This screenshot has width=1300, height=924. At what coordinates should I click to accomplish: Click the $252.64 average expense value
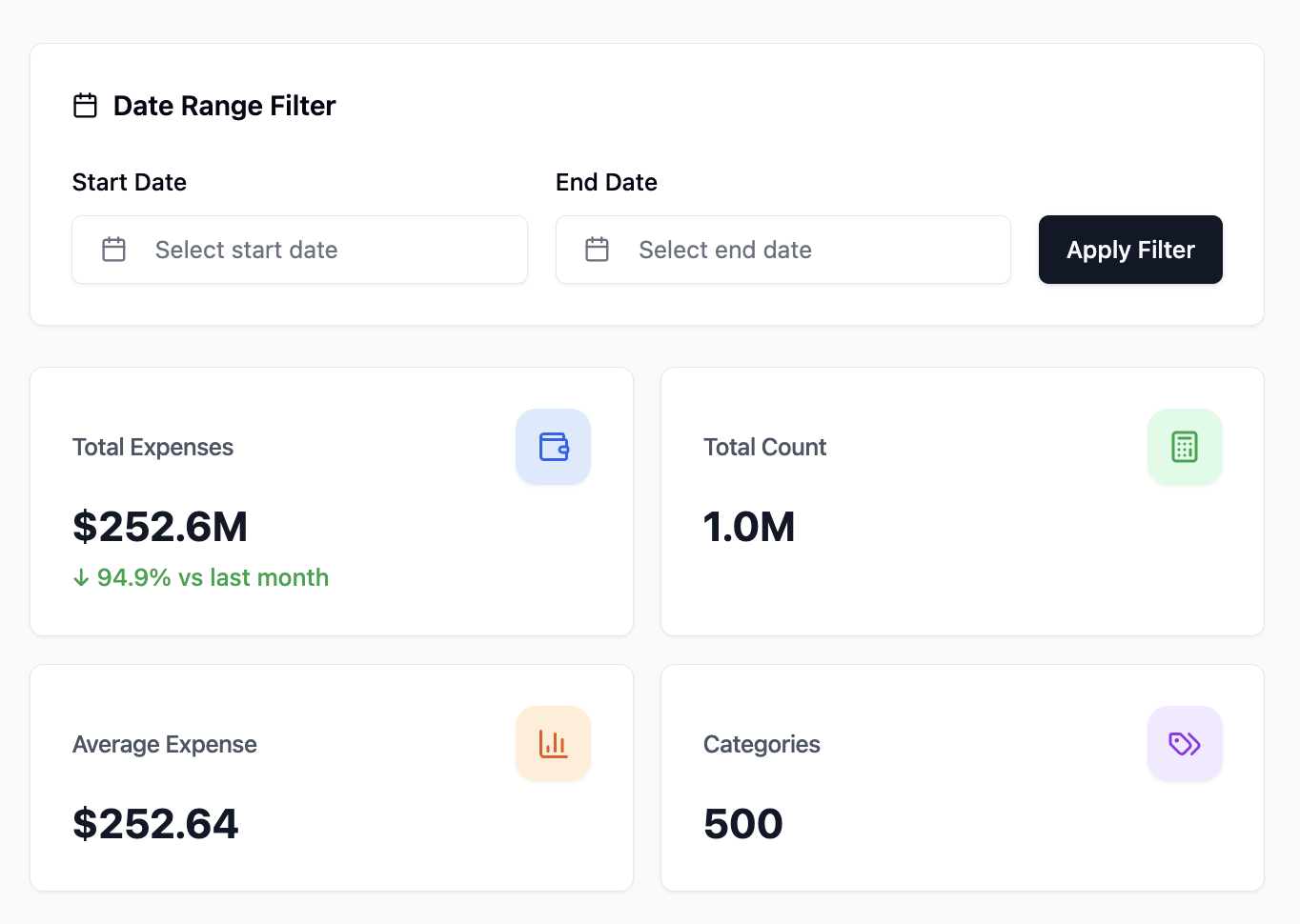click(155, 823)
